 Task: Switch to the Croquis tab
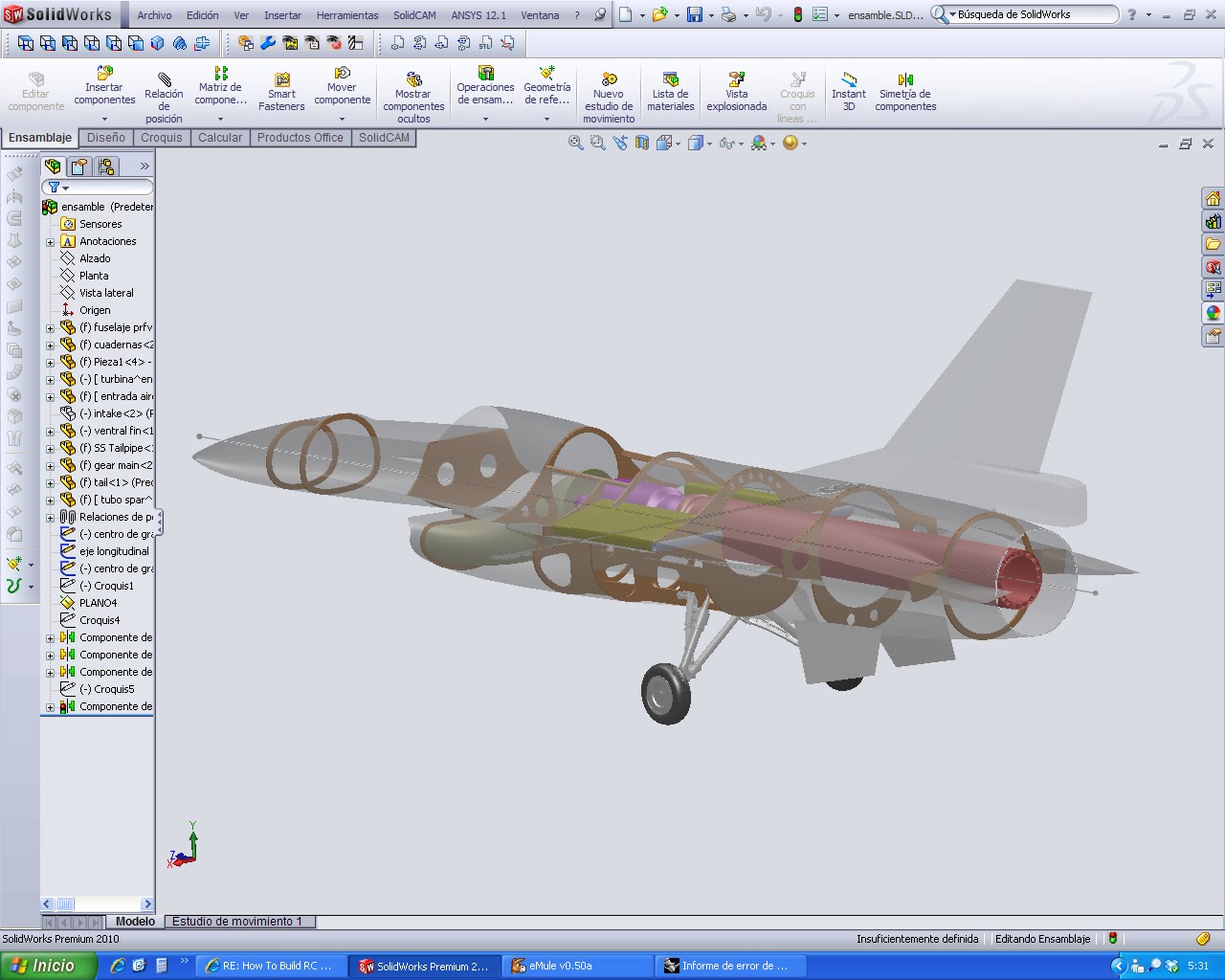(161, 138)
